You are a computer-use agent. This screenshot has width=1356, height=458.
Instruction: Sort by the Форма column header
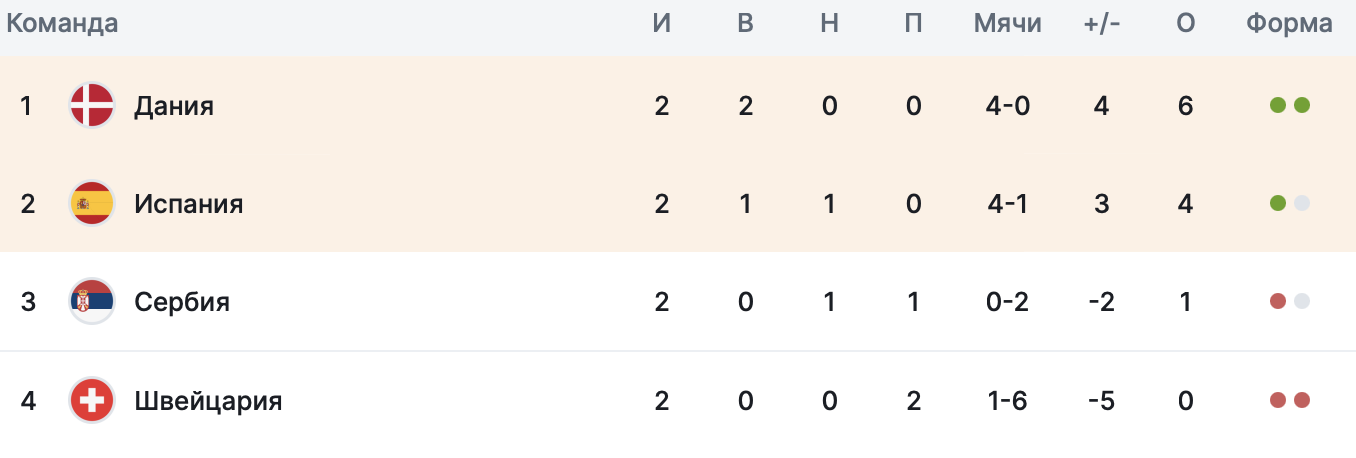pyautogui.click(x=1289, y=24)
